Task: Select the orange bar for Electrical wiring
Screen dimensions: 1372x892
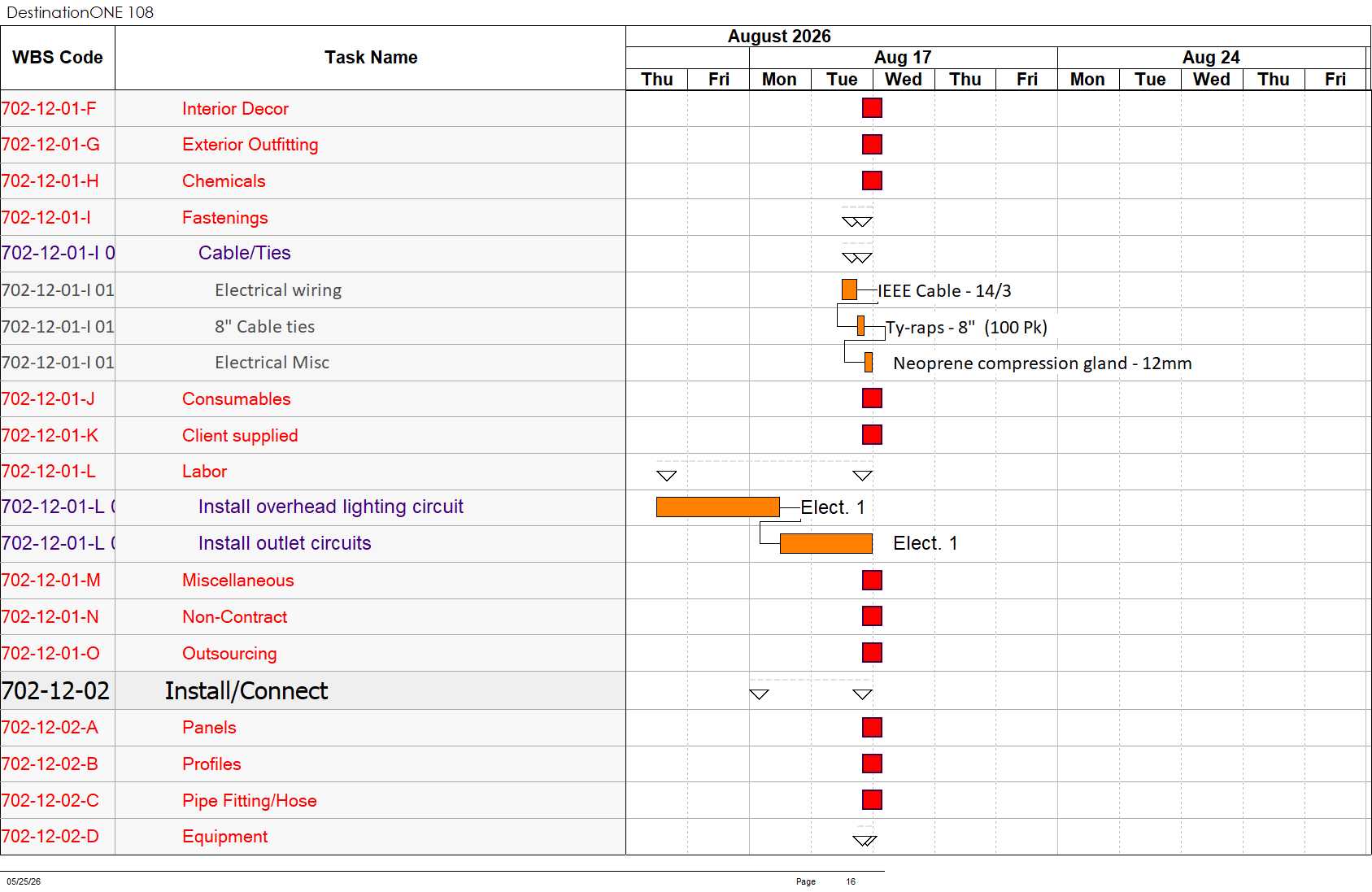Action: click(x=849, y=289)
